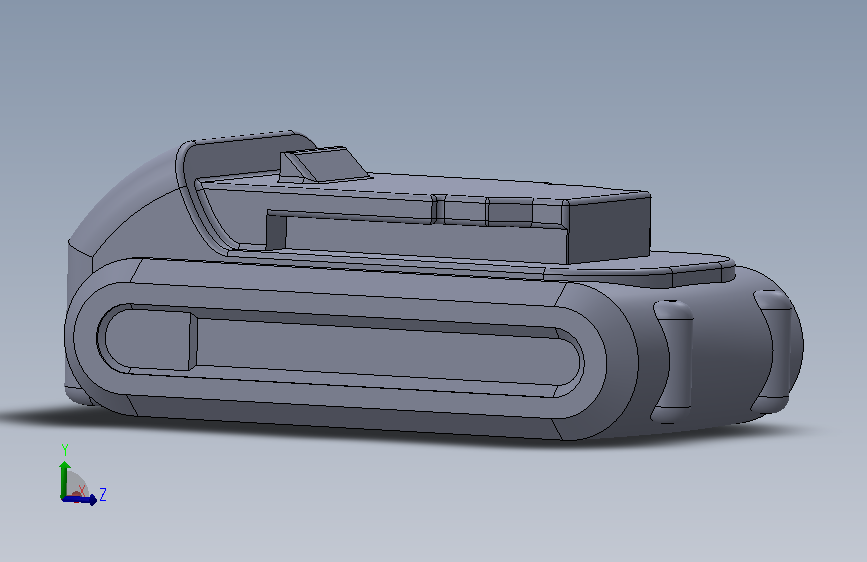
Task: Select the small square pocket inside oval recess
Action: click(148, 339)
